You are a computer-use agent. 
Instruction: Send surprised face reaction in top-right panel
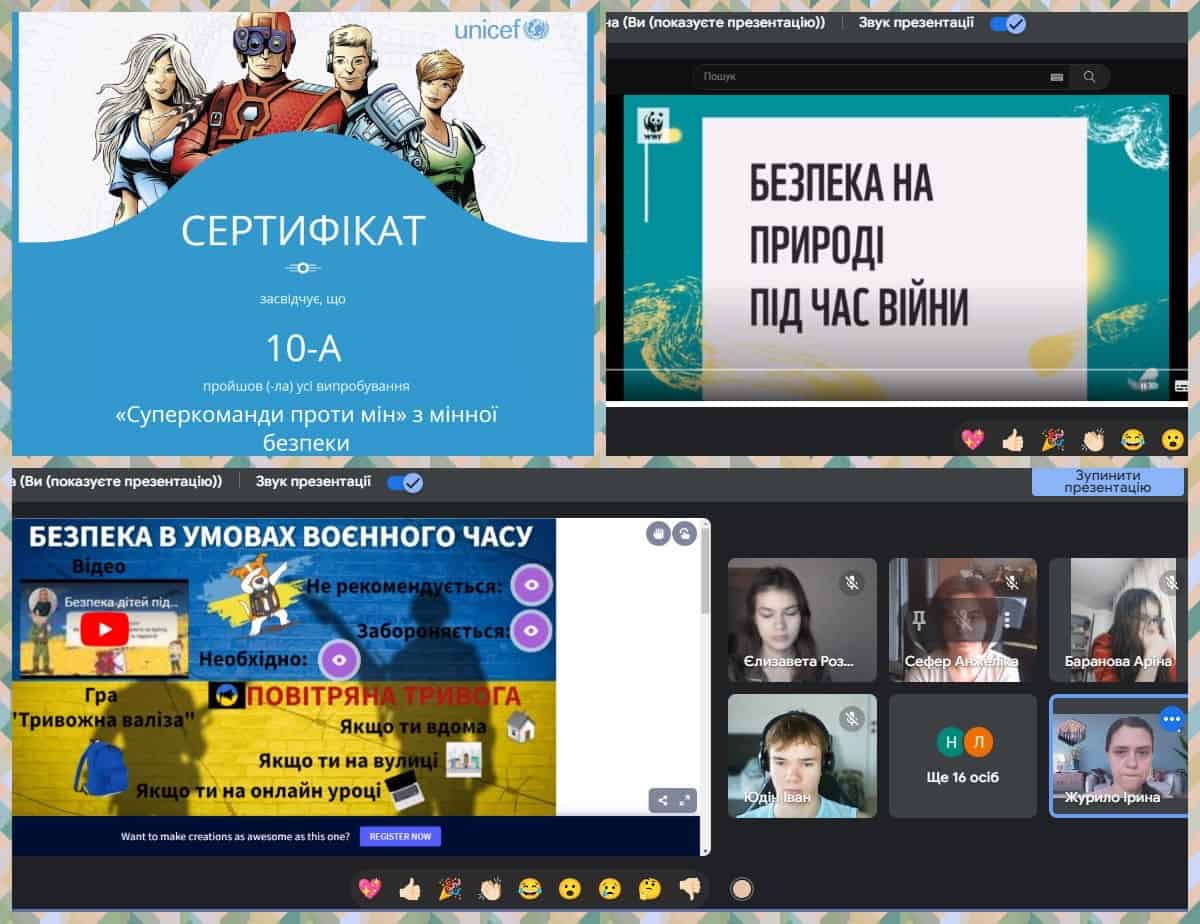click(x=1173, y=439)
